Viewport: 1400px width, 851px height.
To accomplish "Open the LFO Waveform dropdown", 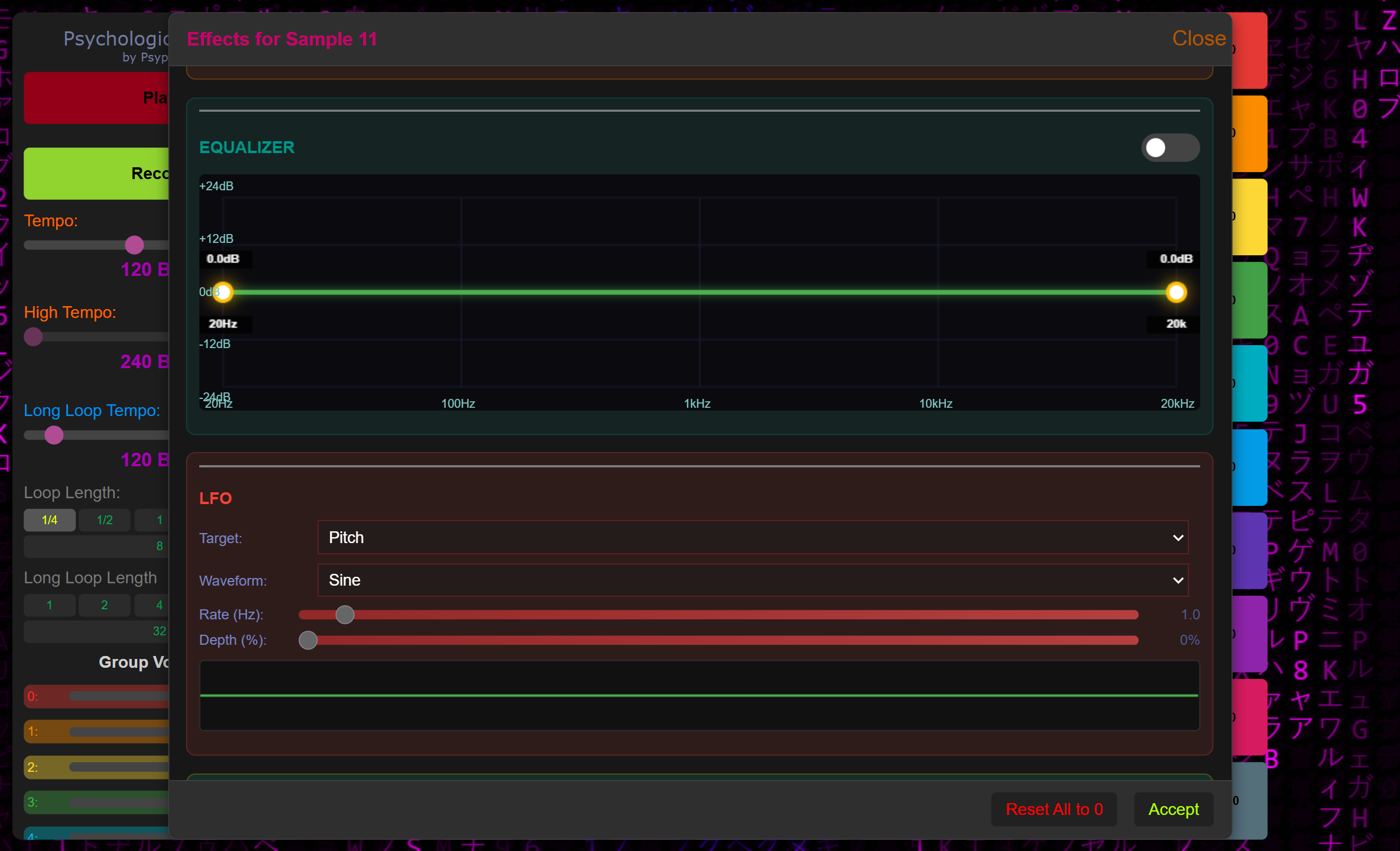I will pos(752,580).
